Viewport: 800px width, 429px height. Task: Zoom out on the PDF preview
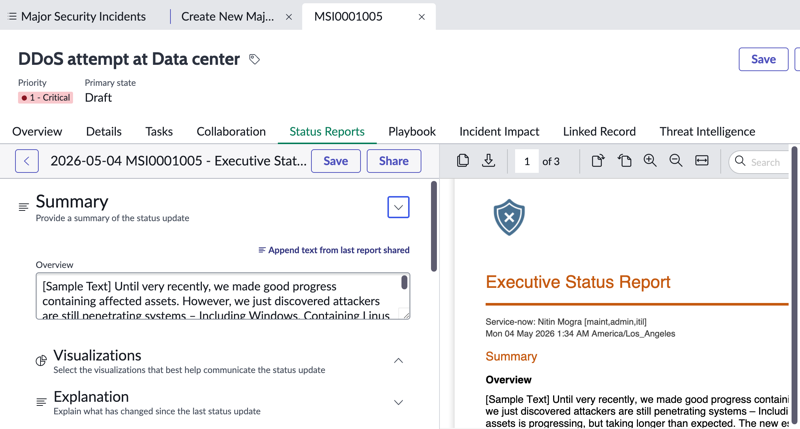click(x=676, y=161)
